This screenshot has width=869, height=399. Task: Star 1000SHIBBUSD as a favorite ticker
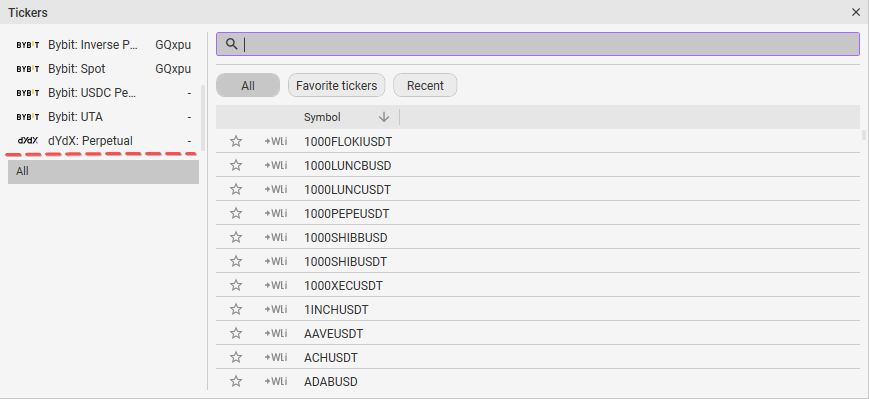(236, 237)
